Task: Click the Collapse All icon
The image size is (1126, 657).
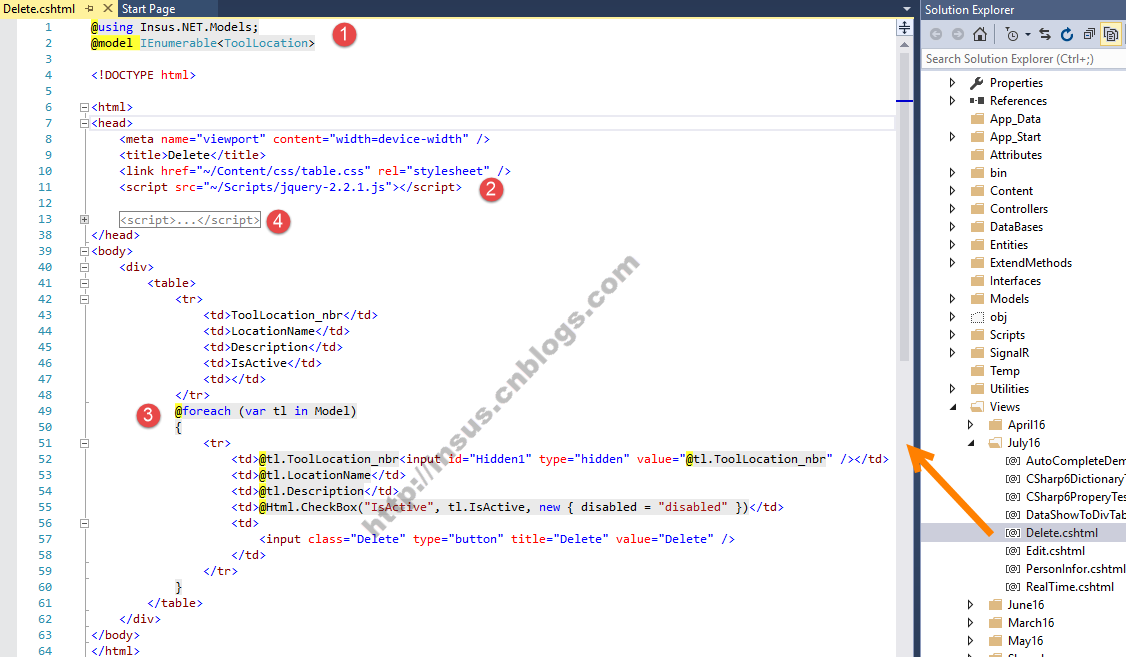Action: (1089, 34)
